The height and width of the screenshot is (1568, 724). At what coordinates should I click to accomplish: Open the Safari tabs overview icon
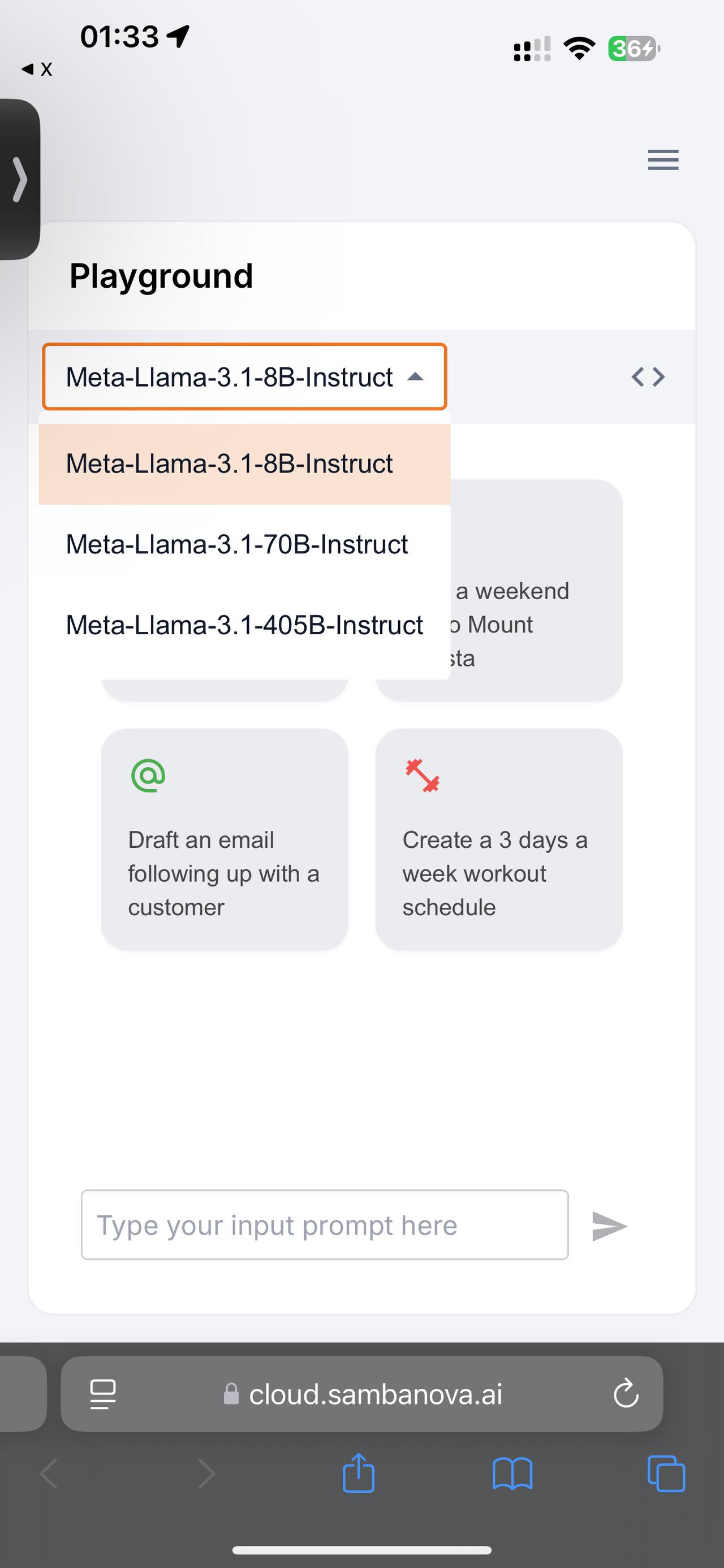point(666,1474)
